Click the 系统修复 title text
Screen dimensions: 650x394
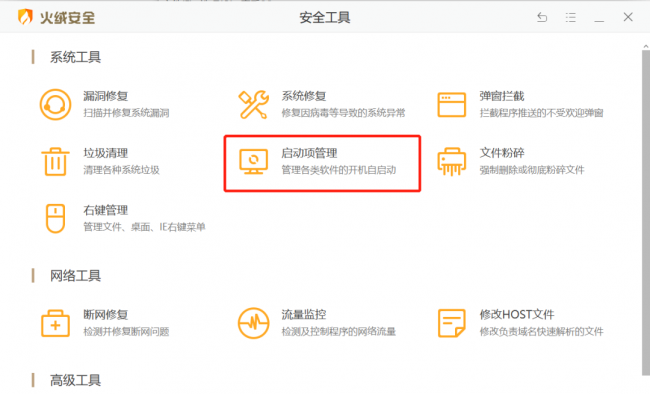[304, 96]
